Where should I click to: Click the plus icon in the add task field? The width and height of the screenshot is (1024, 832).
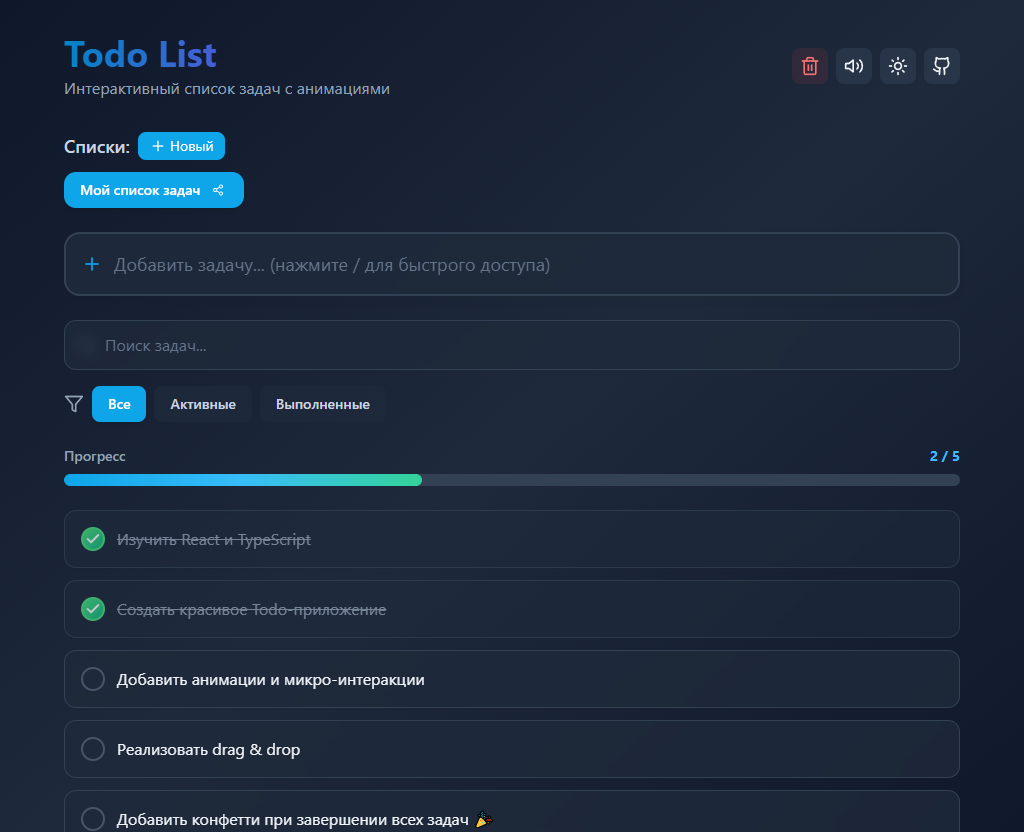(x=92, y=264)
